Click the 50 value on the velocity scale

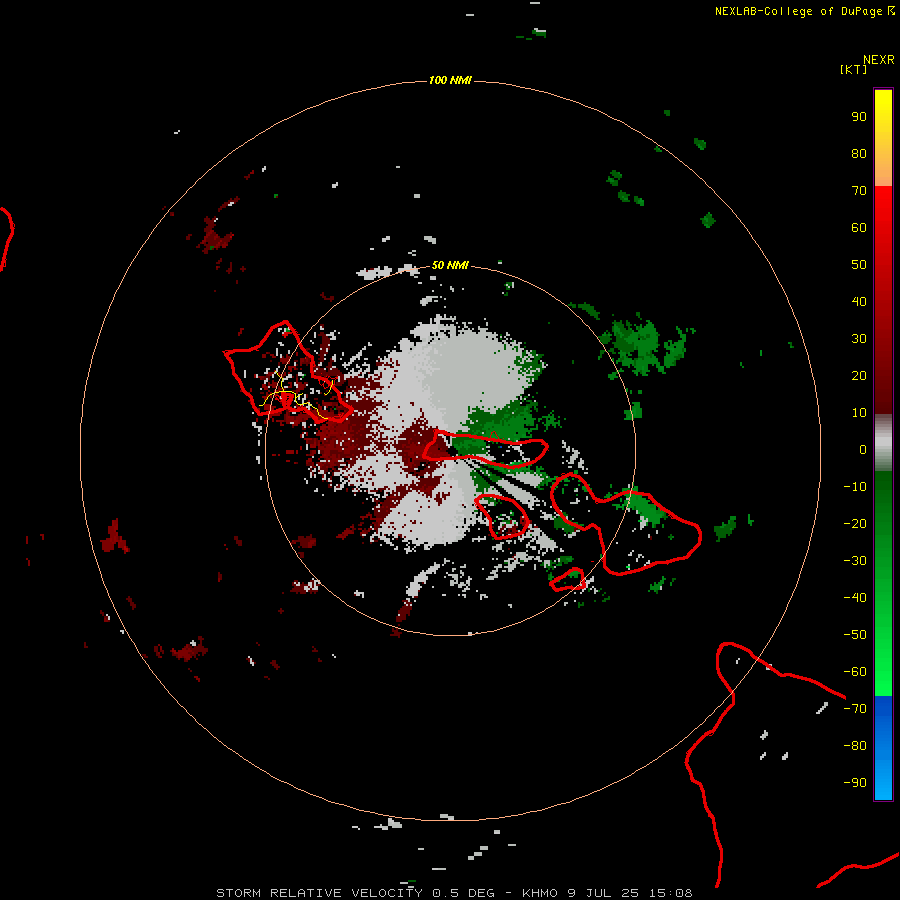pos(859,265)
